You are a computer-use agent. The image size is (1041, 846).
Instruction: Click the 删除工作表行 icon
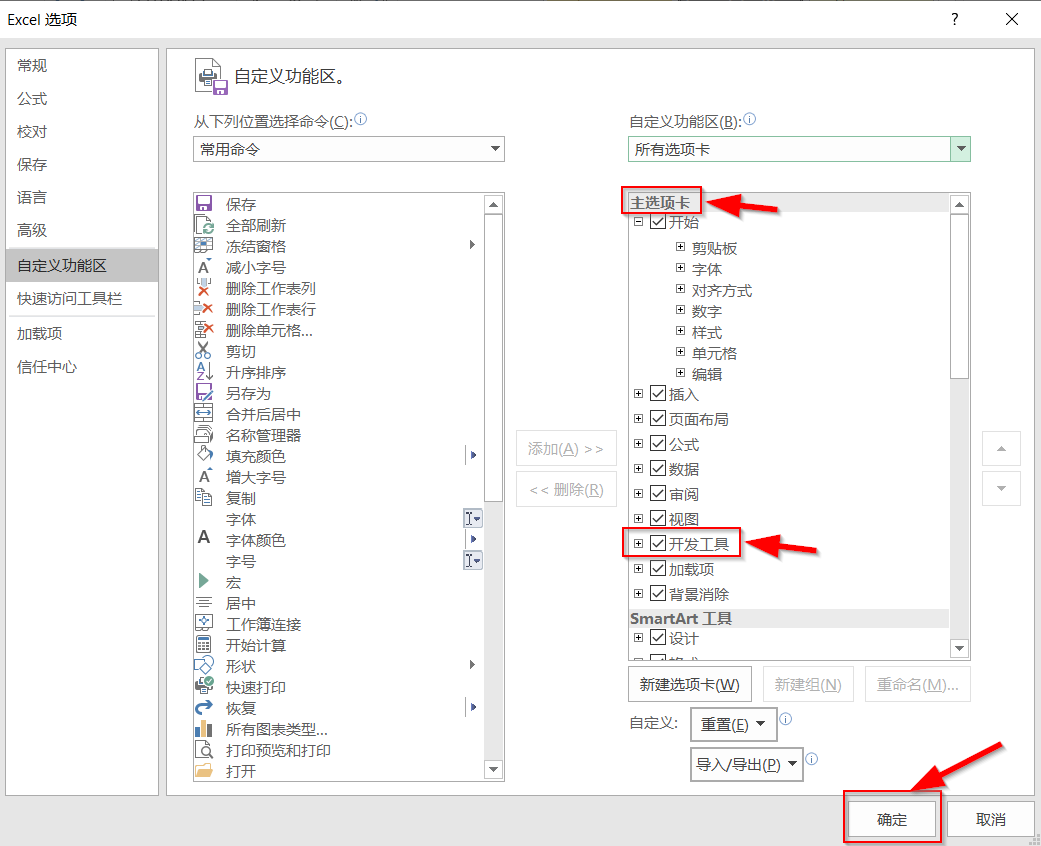tap(204, 309)
